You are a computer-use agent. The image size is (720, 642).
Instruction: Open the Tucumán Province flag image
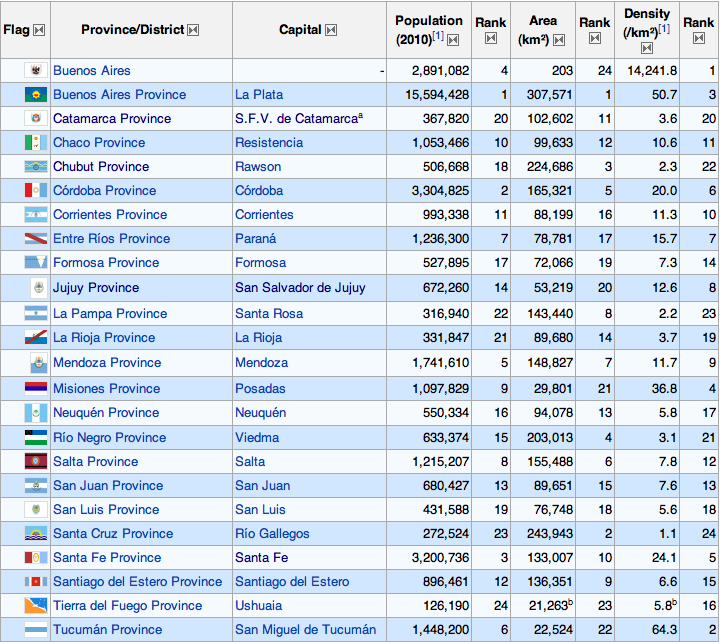(x=36, y=630)
